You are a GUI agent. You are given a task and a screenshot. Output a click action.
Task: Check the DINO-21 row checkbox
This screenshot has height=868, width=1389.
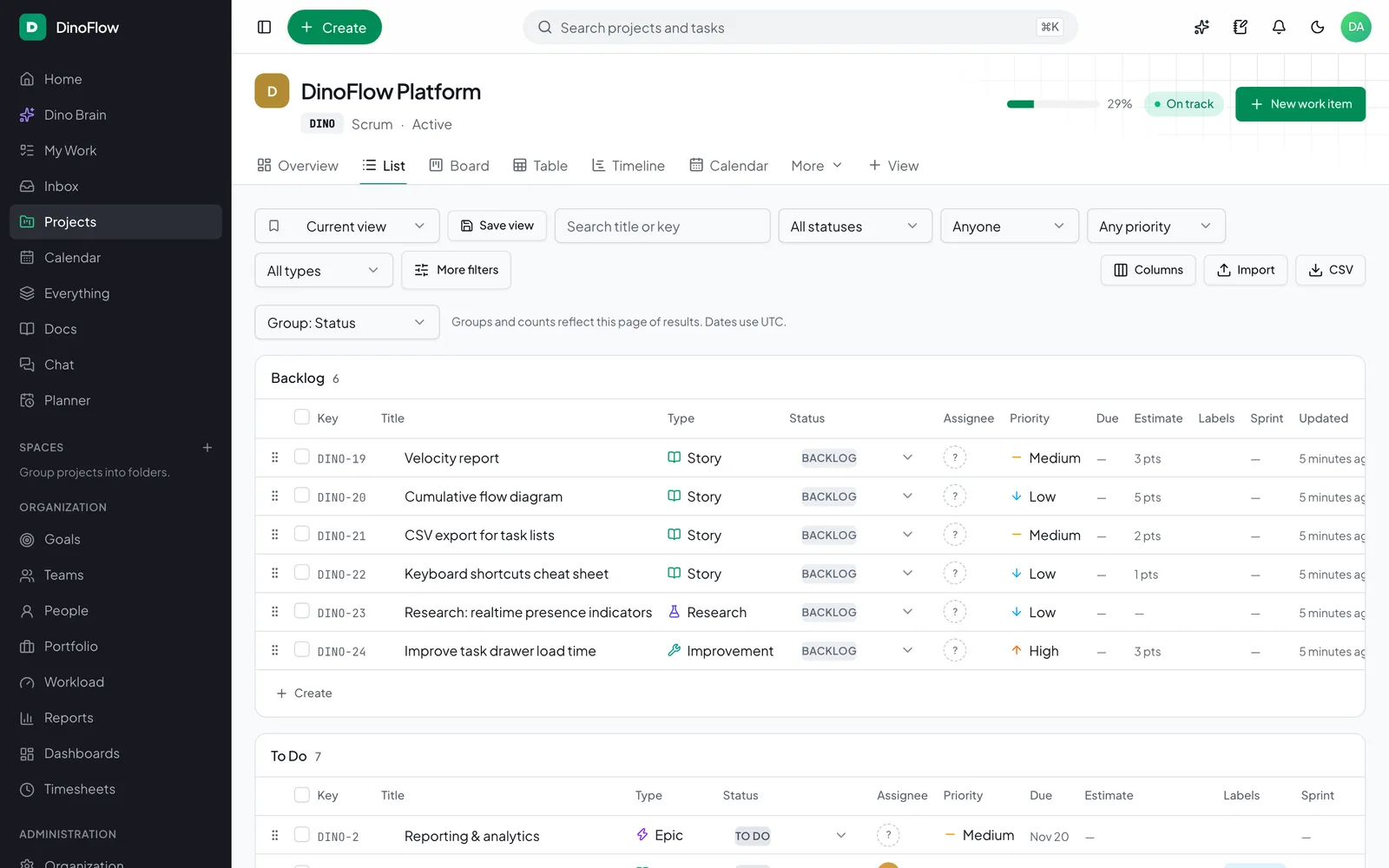[x=302, y=534]
